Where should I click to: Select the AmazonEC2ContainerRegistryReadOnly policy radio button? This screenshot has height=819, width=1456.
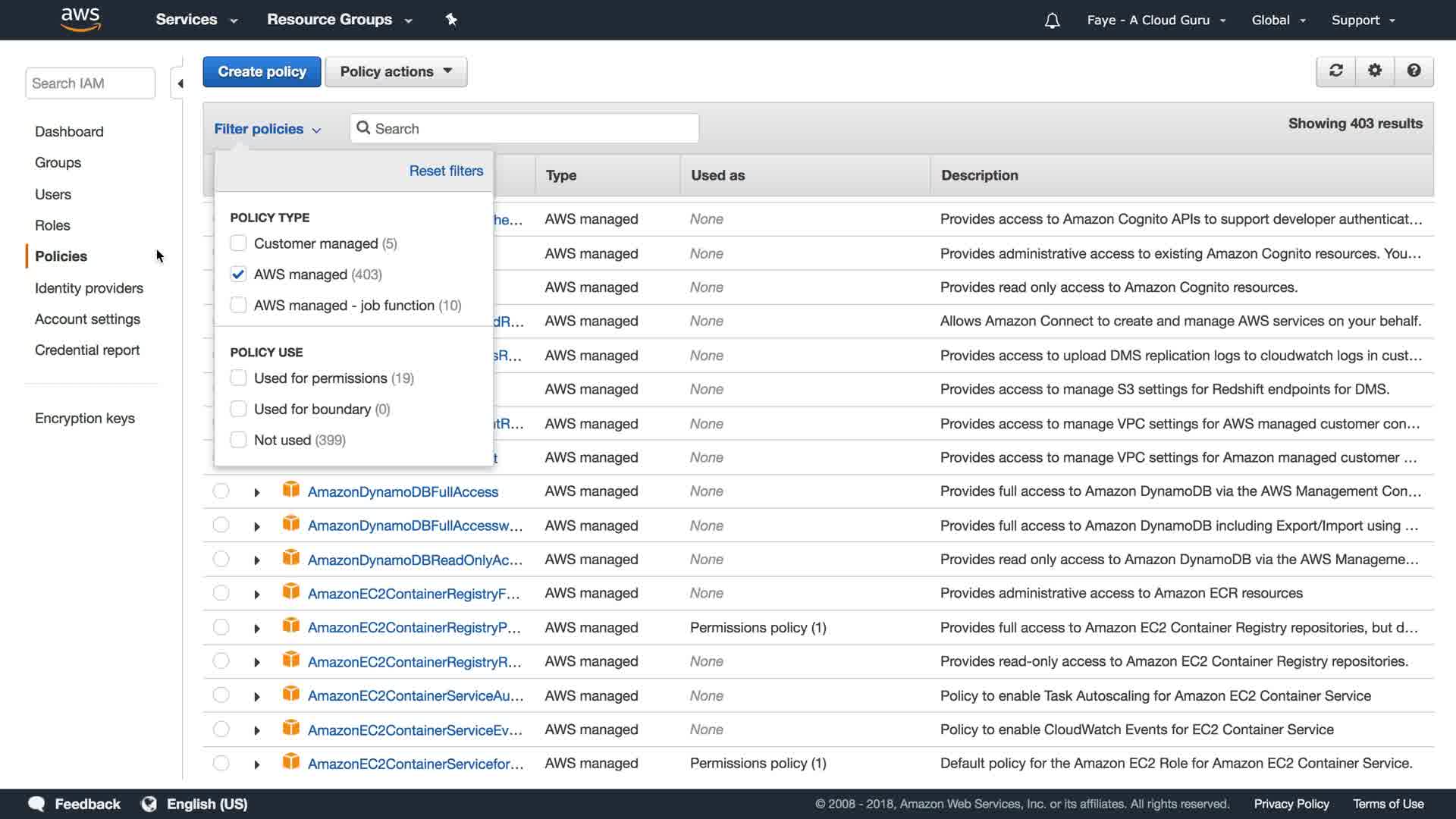point(221,661)
